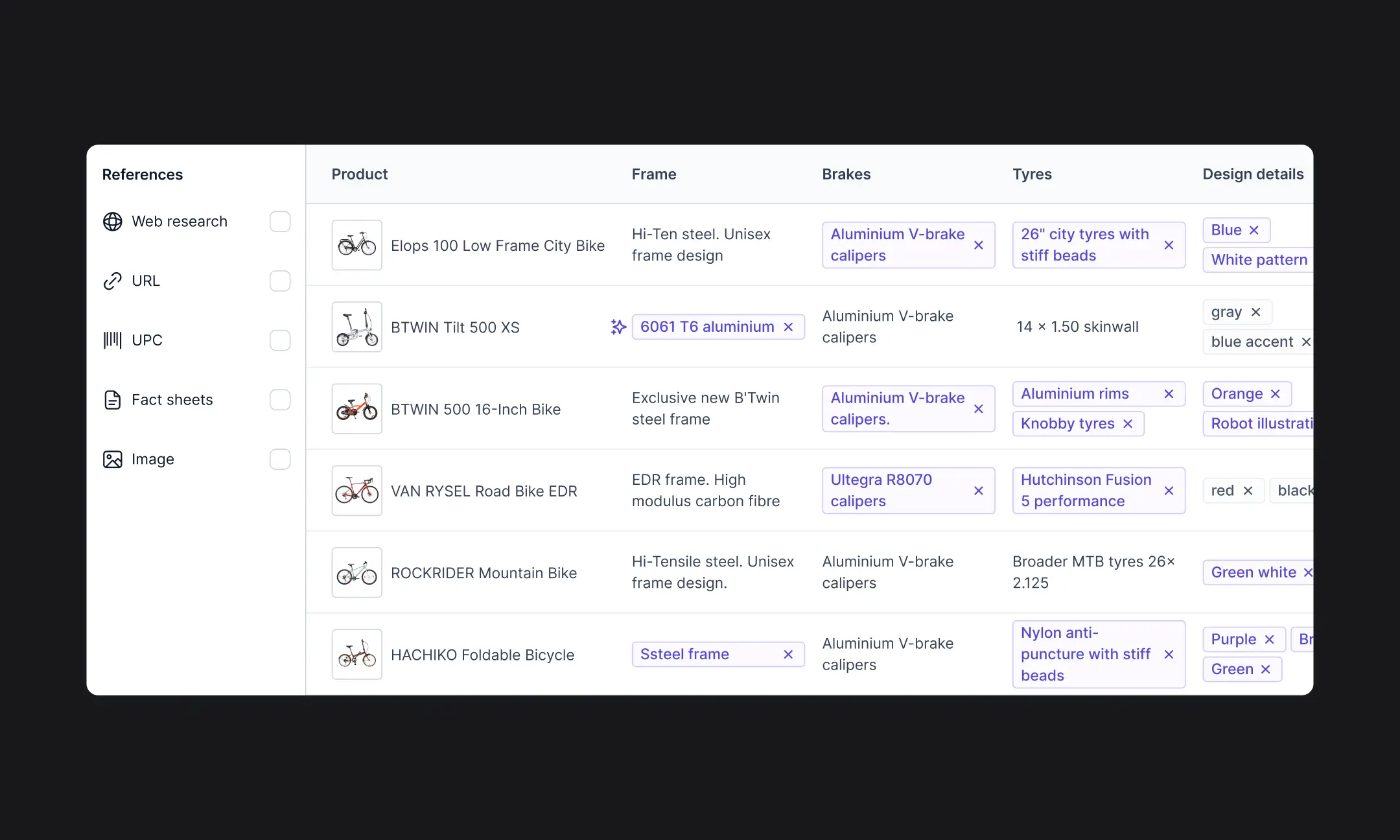
Task: Check the UPC reference checkbox
Action: tap(280, 340)
